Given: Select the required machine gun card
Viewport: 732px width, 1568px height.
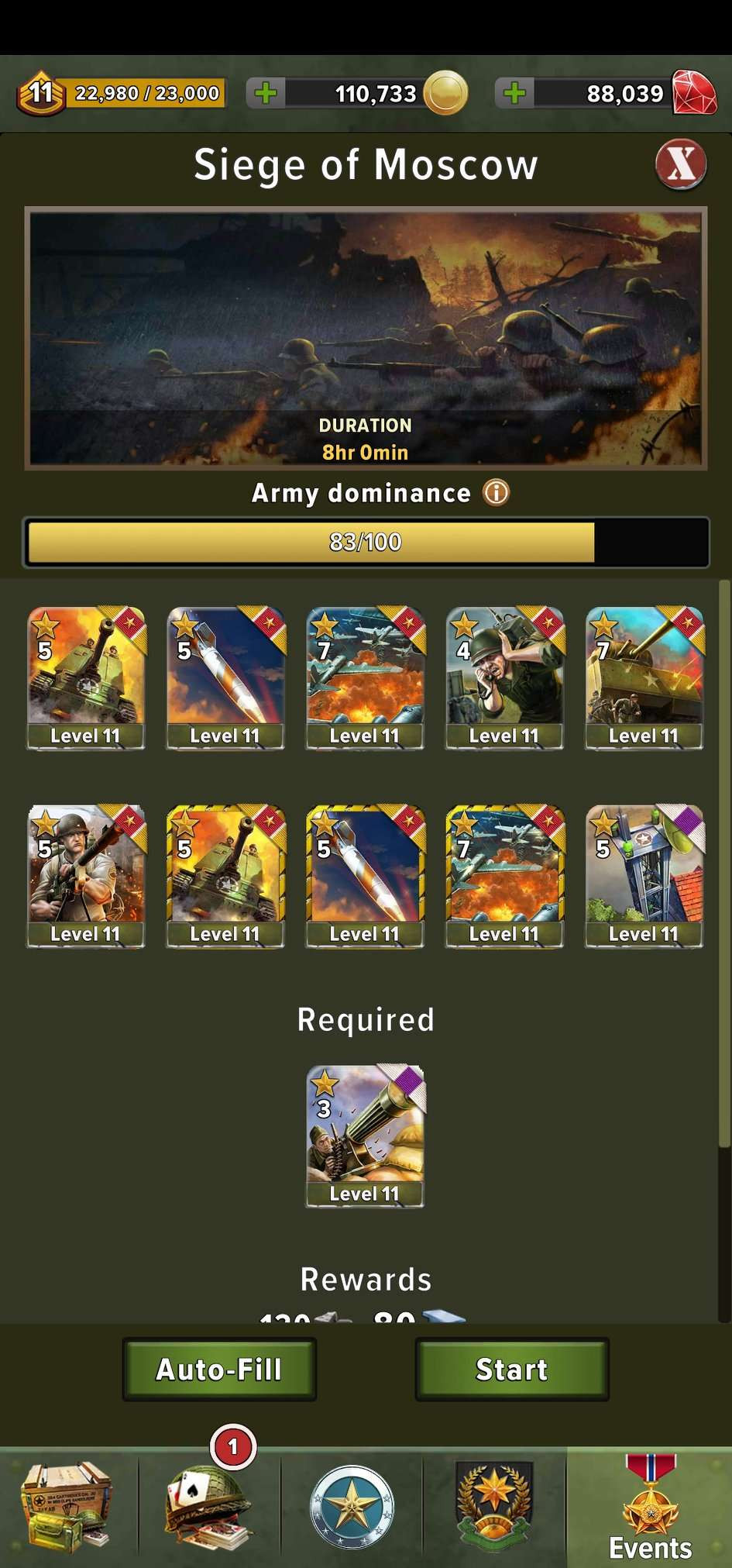Looking at the screenshot, I should 365,1136.
